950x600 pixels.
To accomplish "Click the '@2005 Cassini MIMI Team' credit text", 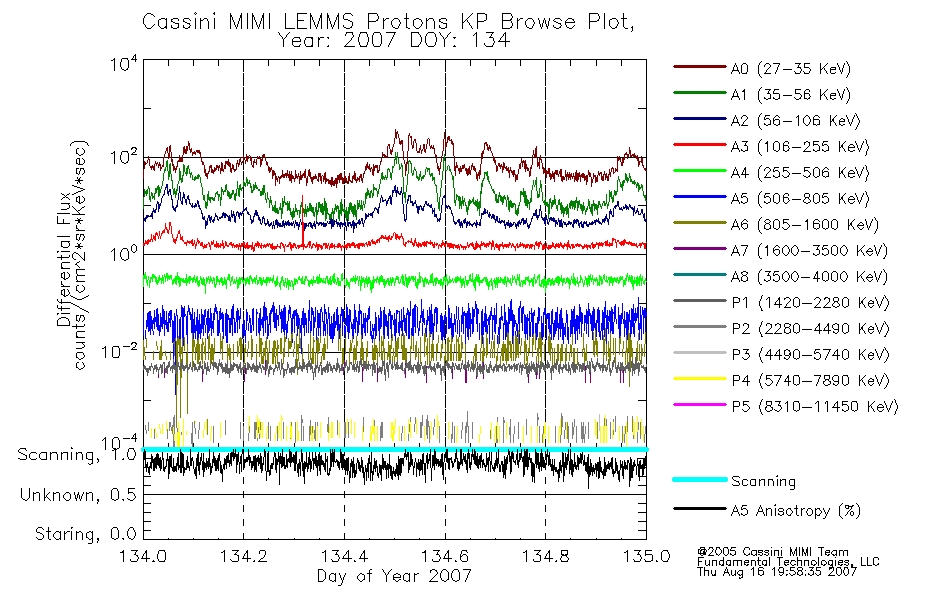I will coord(772,552).
